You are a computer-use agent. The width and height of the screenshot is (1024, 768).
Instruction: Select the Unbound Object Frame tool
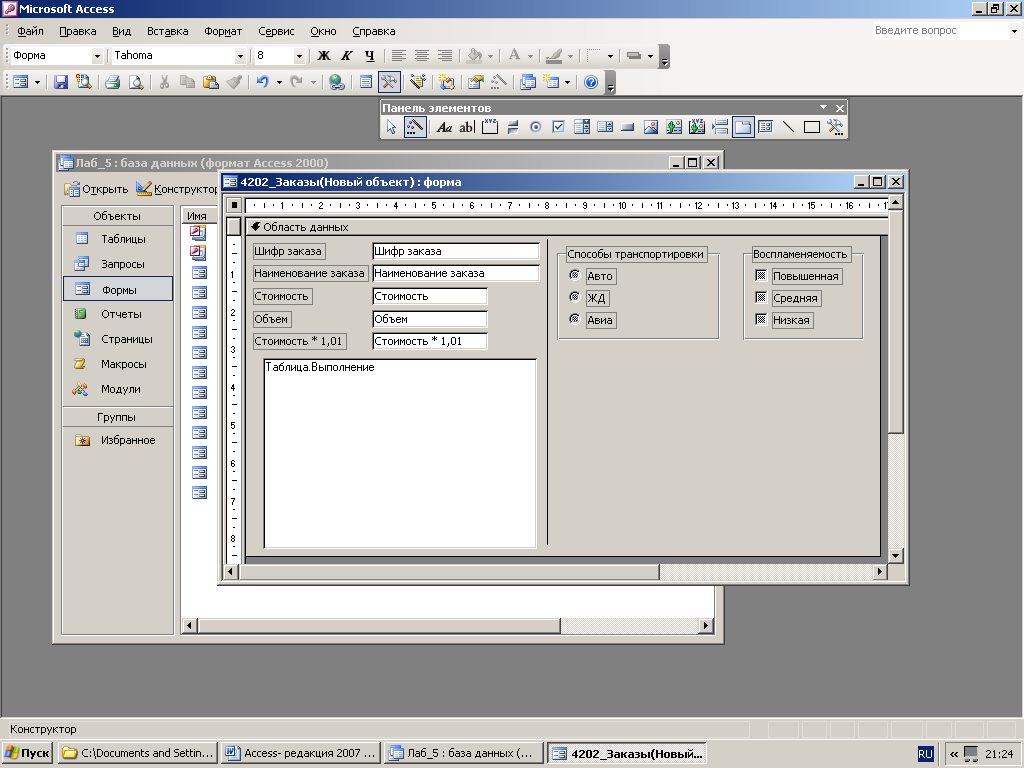[x=674, y=127]
